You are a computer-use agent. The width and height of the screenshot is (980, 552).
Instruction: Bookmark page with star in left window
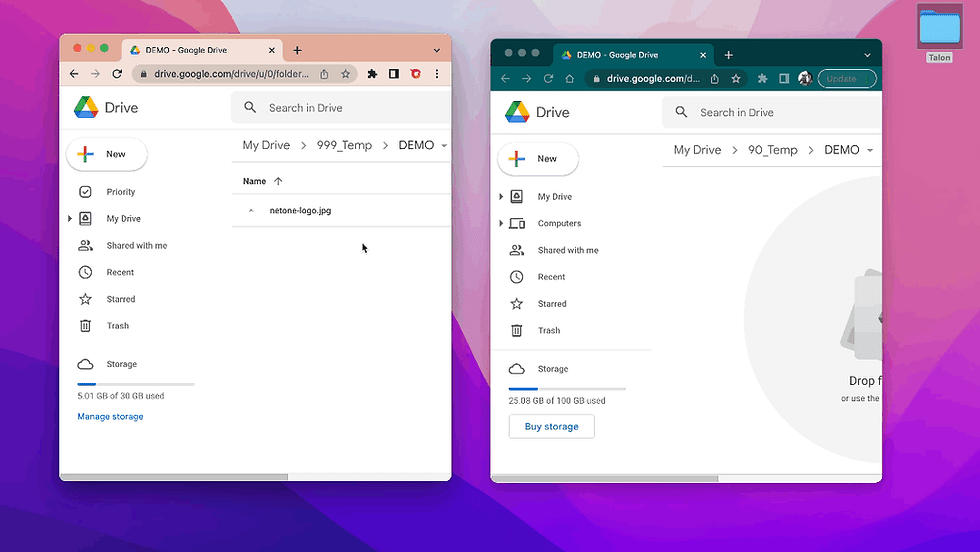[x=345, y=74]
